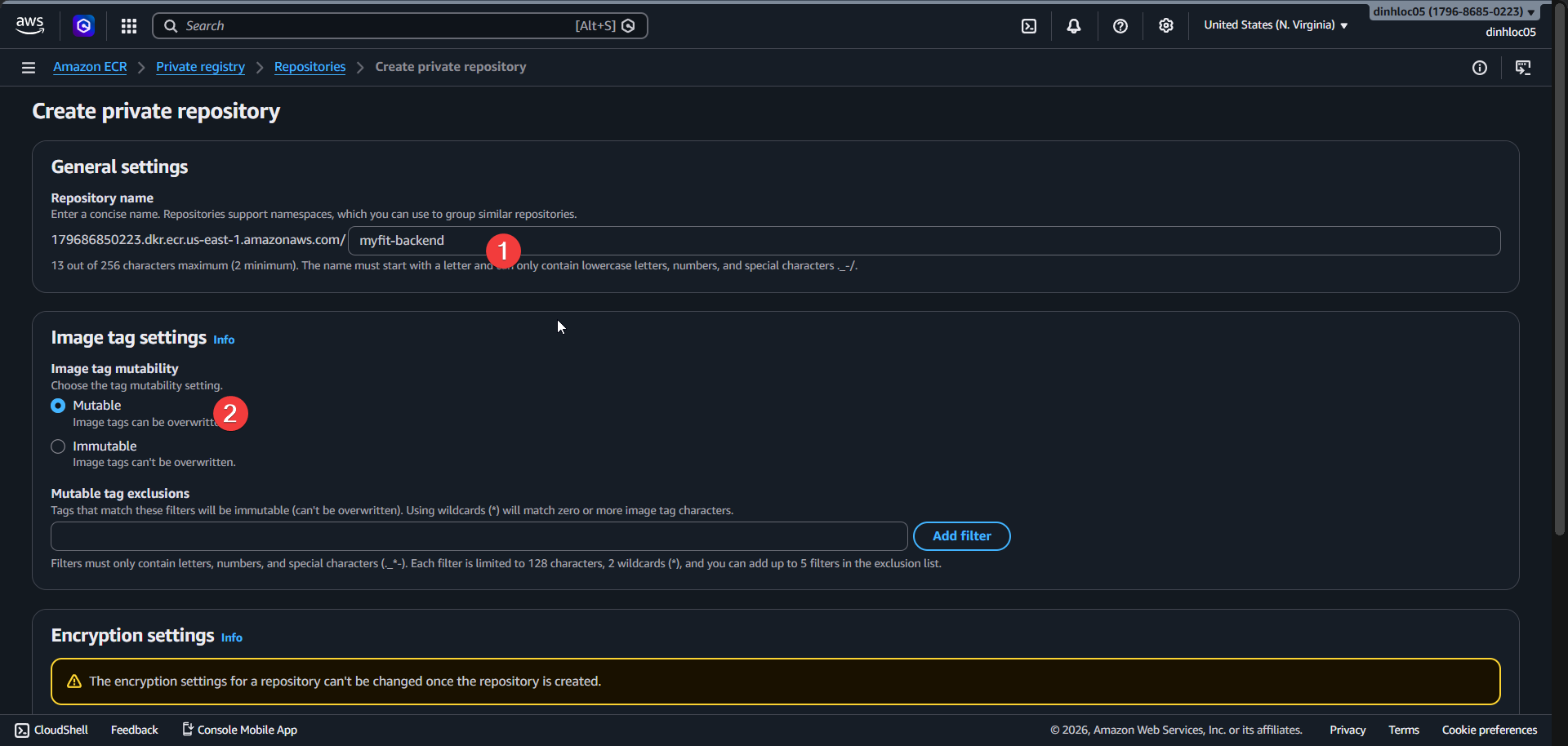Open the Image tag settings Info link
Image resolution: width=1568 pixels, height=746 pixels.
(223, 340)
